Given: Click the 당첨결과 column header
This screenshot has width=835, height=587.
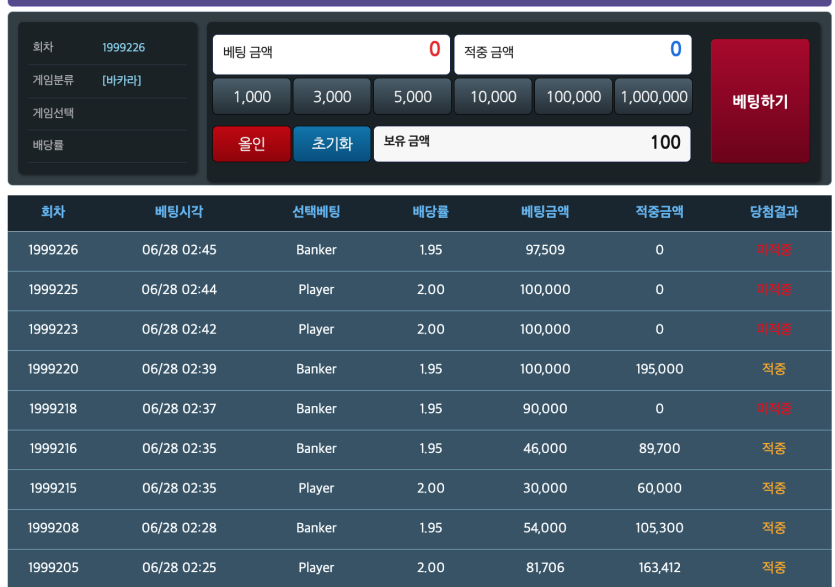Looking at the screenshot, I should [774, 211].
